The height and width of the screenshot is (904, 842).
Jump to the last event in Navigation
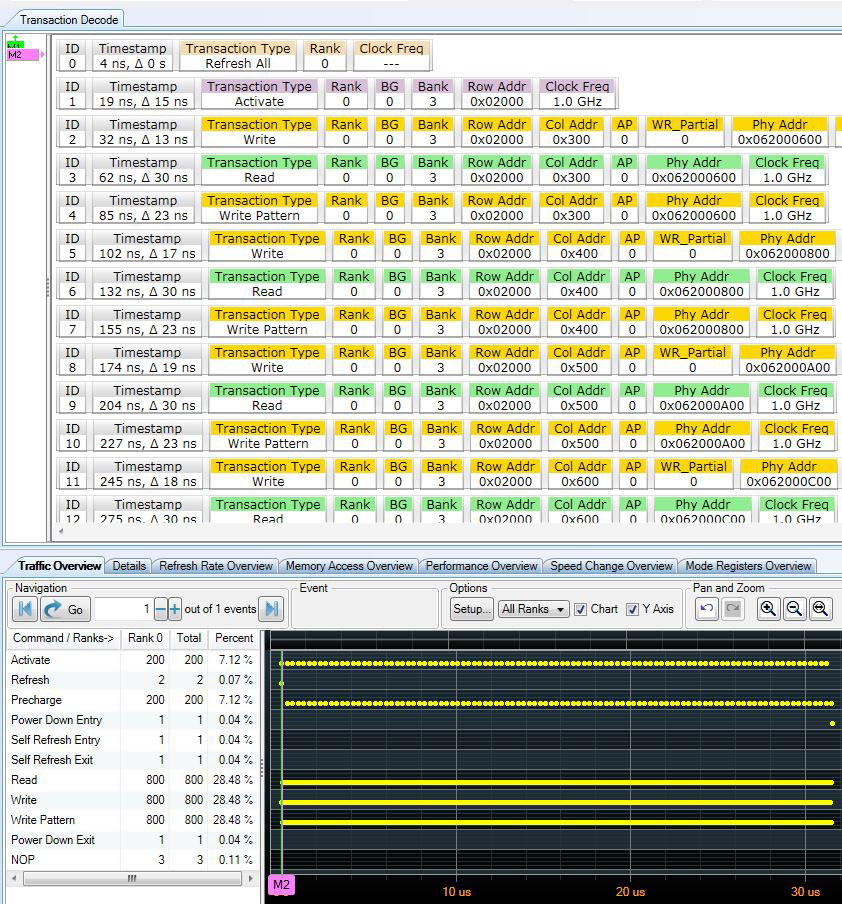pyautogui.click(x=271, y=609)
